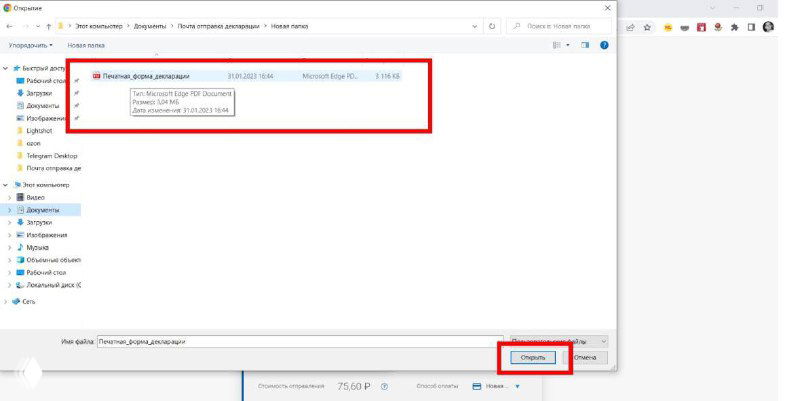The image size is (800, 401).
Task: Expand the 'Сеть' node
Action: pyautogui.click(x=6, y=302)
